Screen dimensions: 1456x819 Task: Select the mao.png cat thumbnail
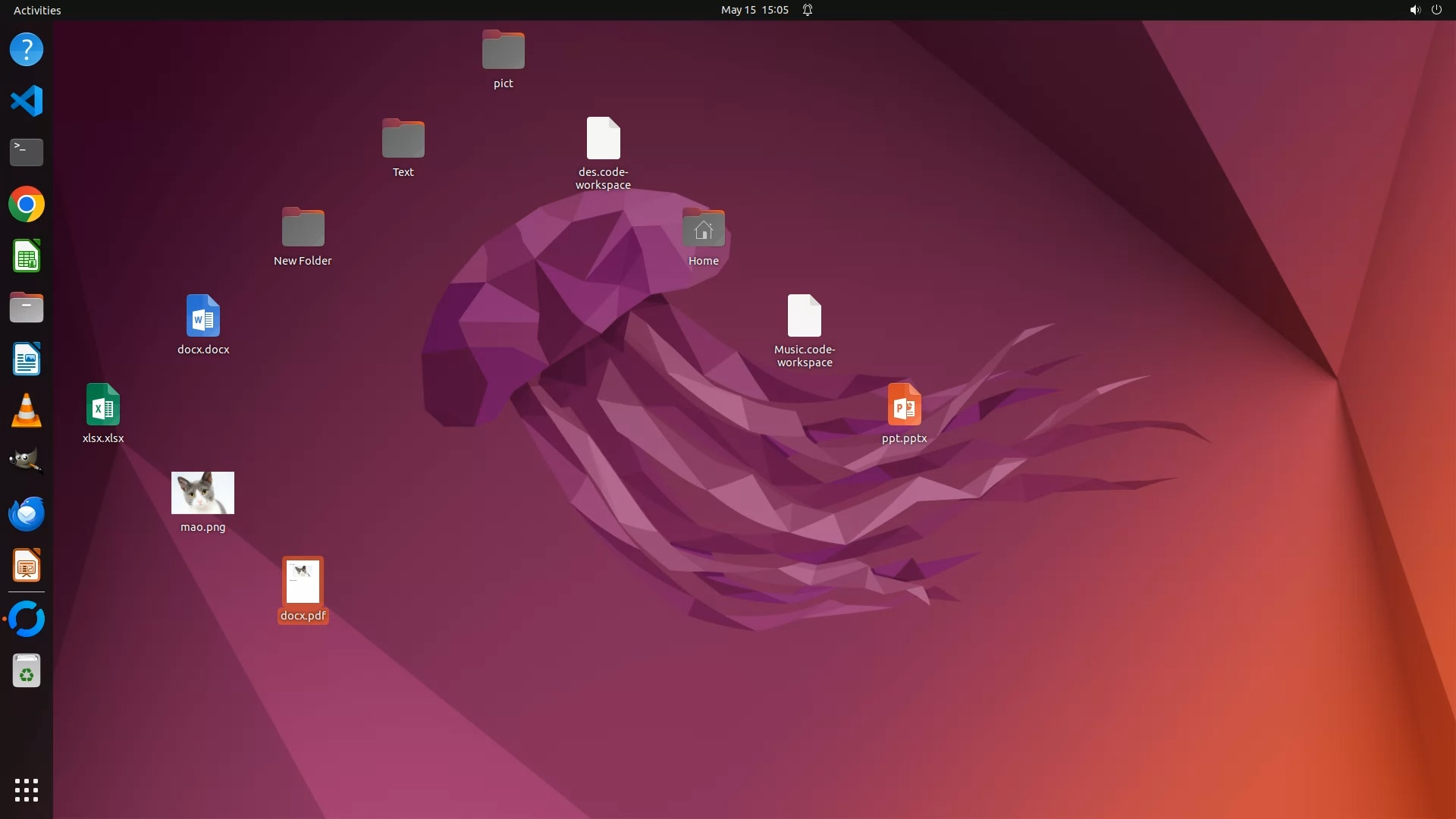[202, 493]
